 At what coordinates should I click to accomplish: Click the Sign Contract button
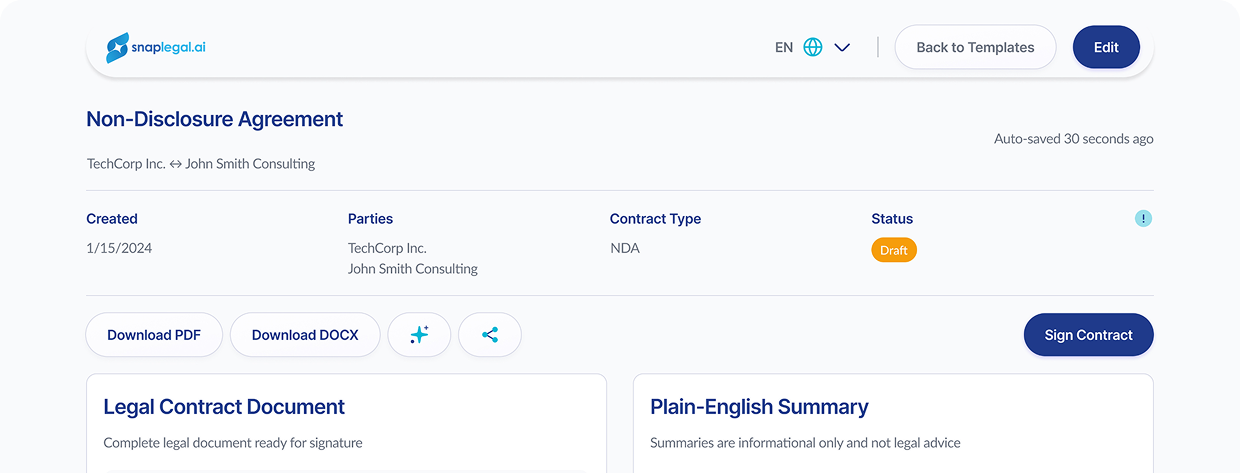(1088, 335)
